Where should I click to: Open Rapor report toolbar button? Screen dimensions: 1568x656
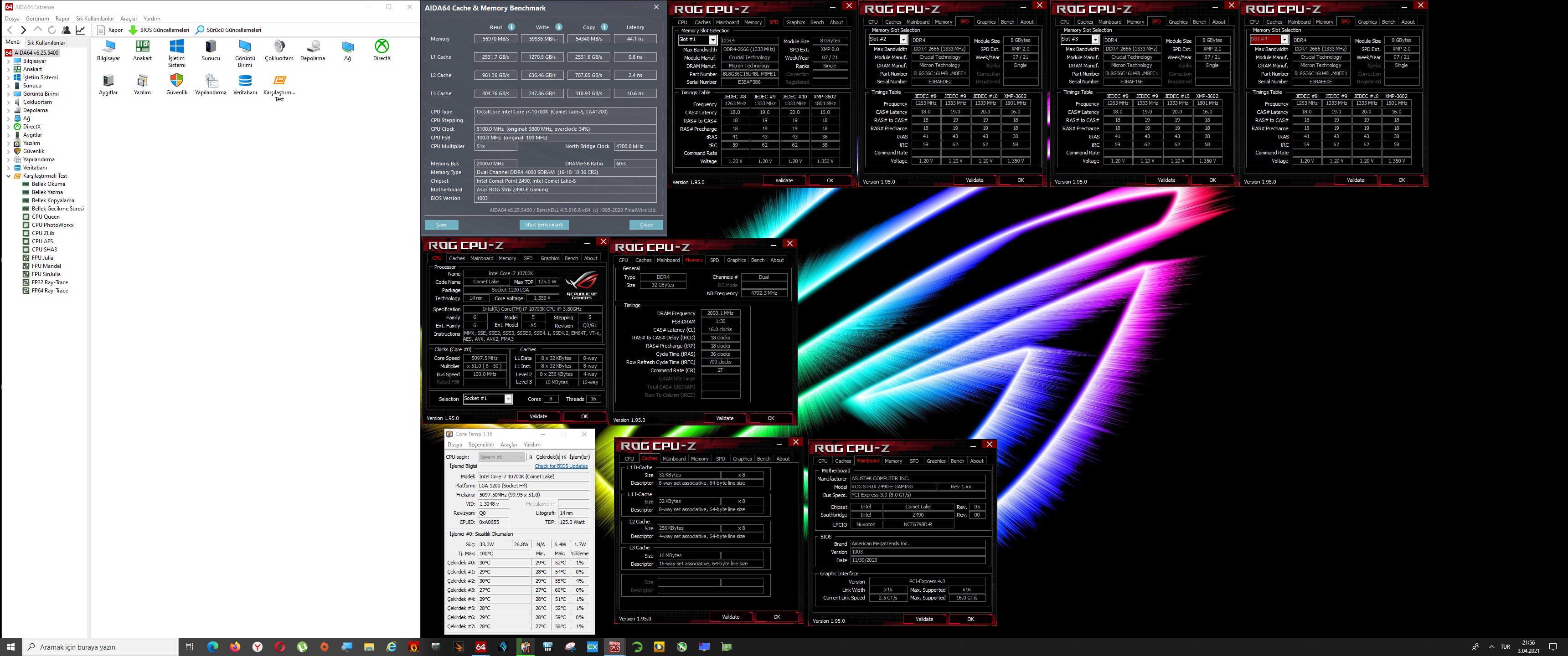(x=110, y=30)
